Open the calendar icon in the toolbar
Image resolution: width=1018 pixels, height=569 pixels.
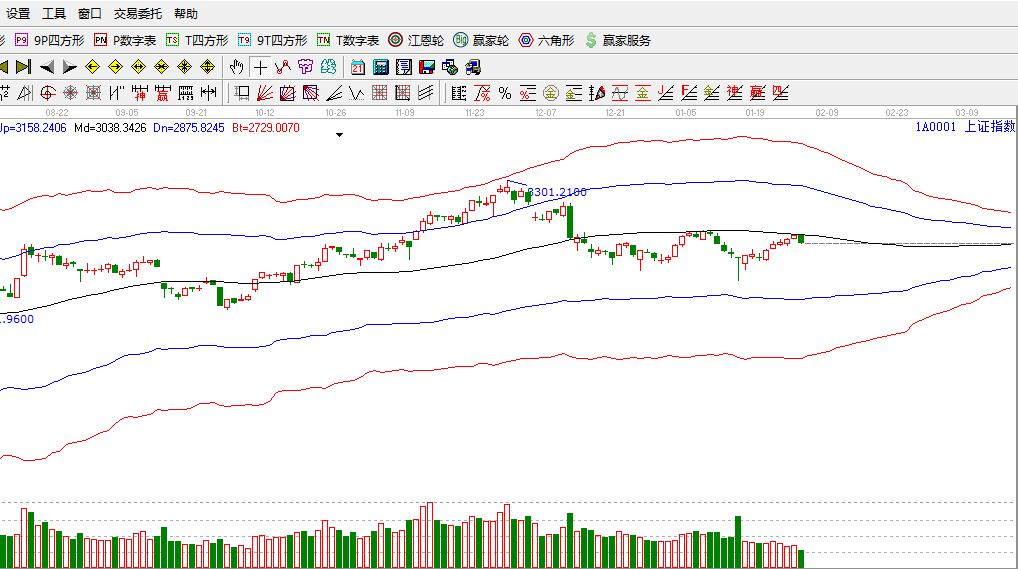pos(357,67)
